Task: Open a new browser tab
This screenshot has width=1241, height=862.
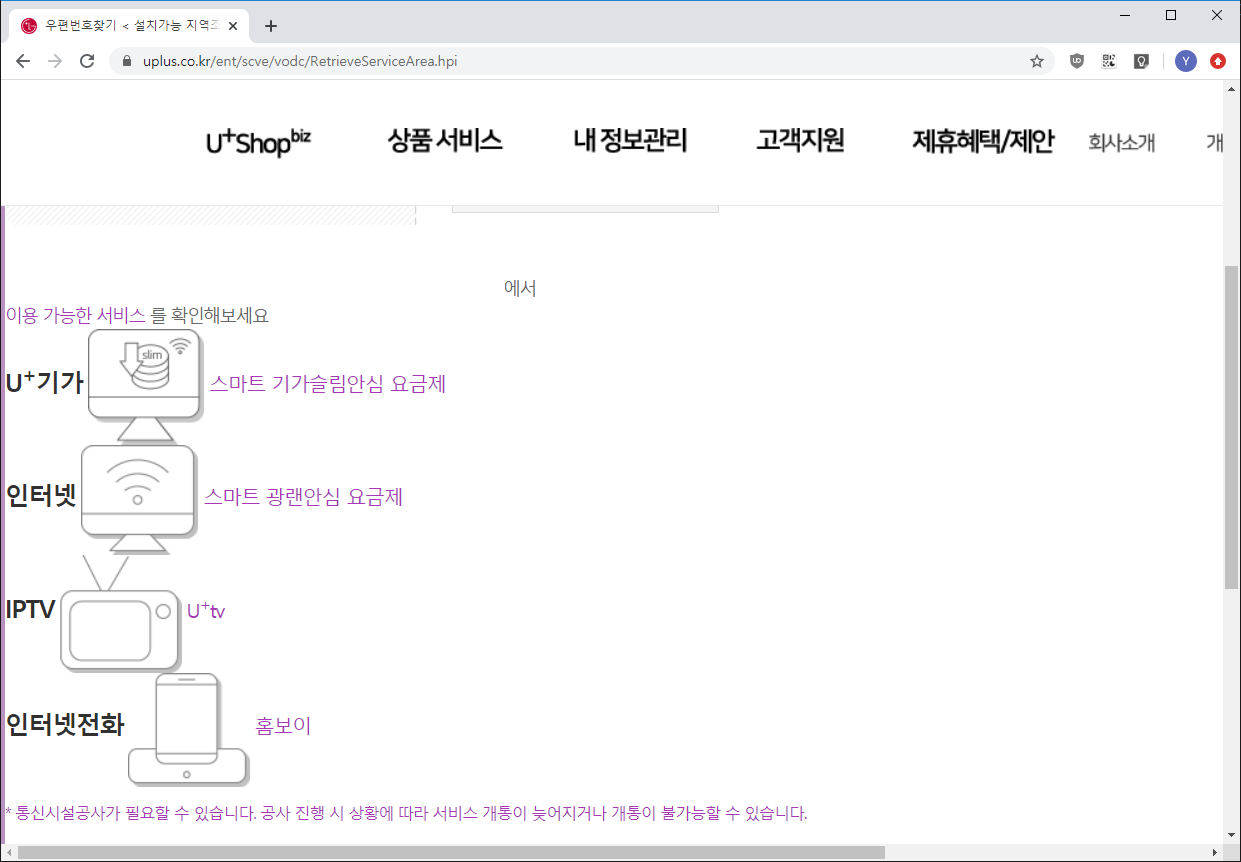Action: coord(270,26)
